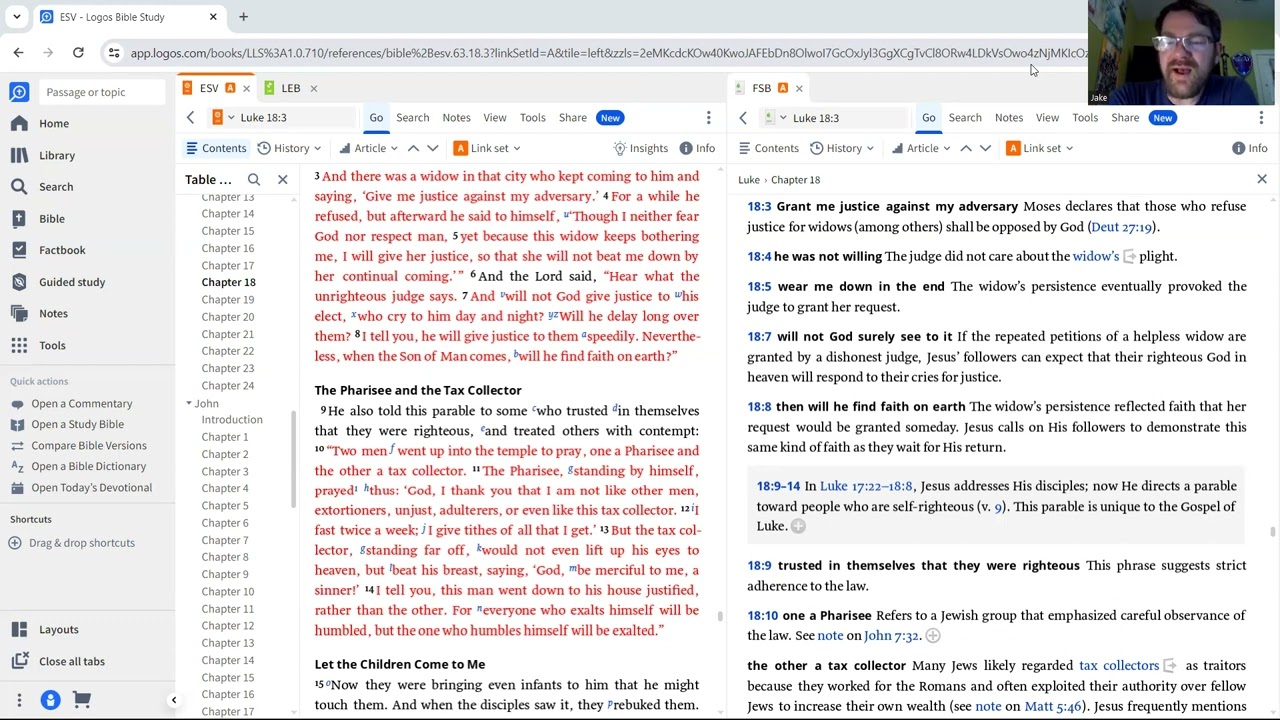
Task: Open the Home sidebar item
Action: coord(54,123)
